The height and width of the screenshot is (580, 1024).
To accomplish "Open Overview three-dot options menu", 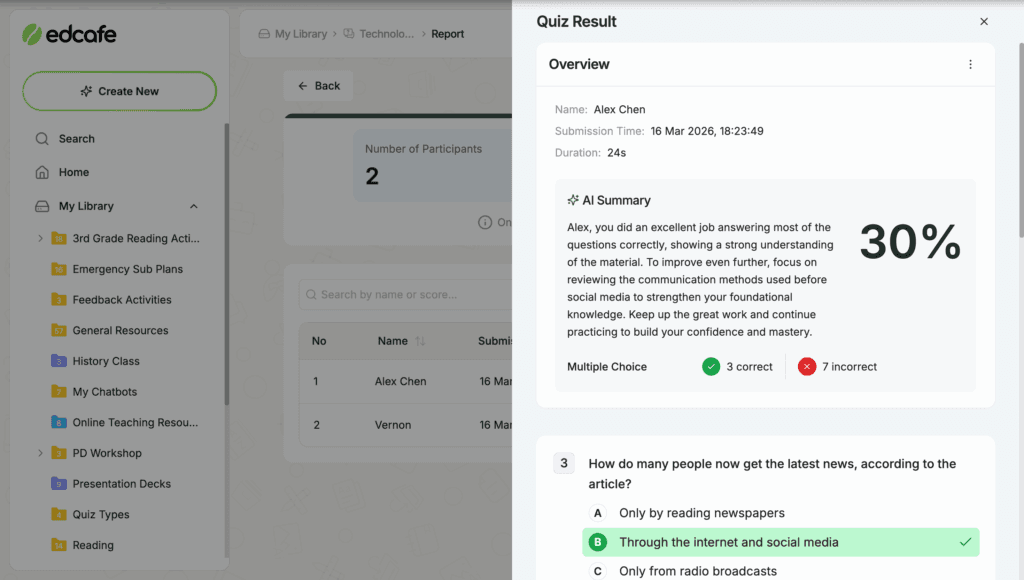I will (970, 64).
